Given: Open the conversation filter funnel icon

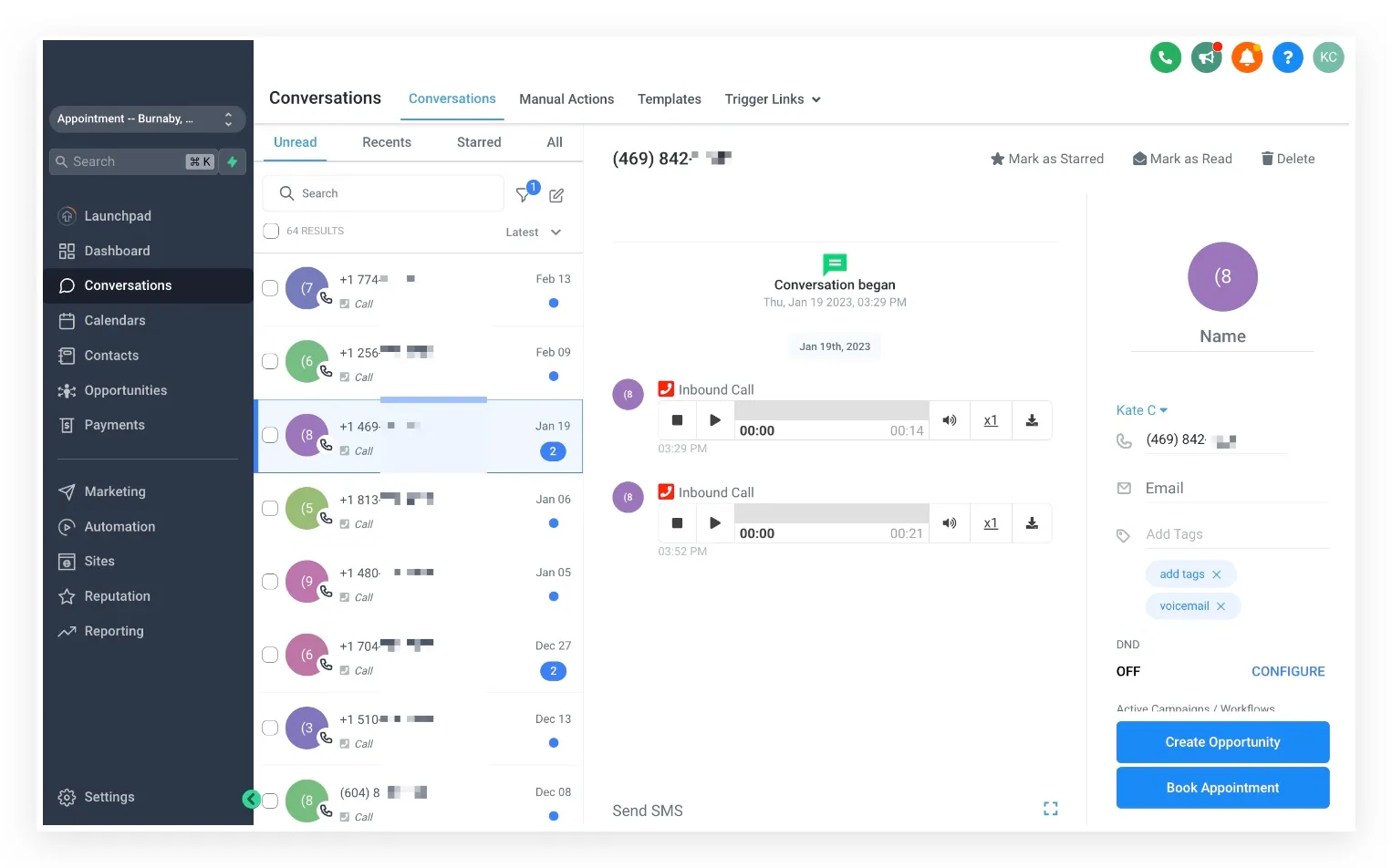Looking at the screenshot, I should coord(524,194).
